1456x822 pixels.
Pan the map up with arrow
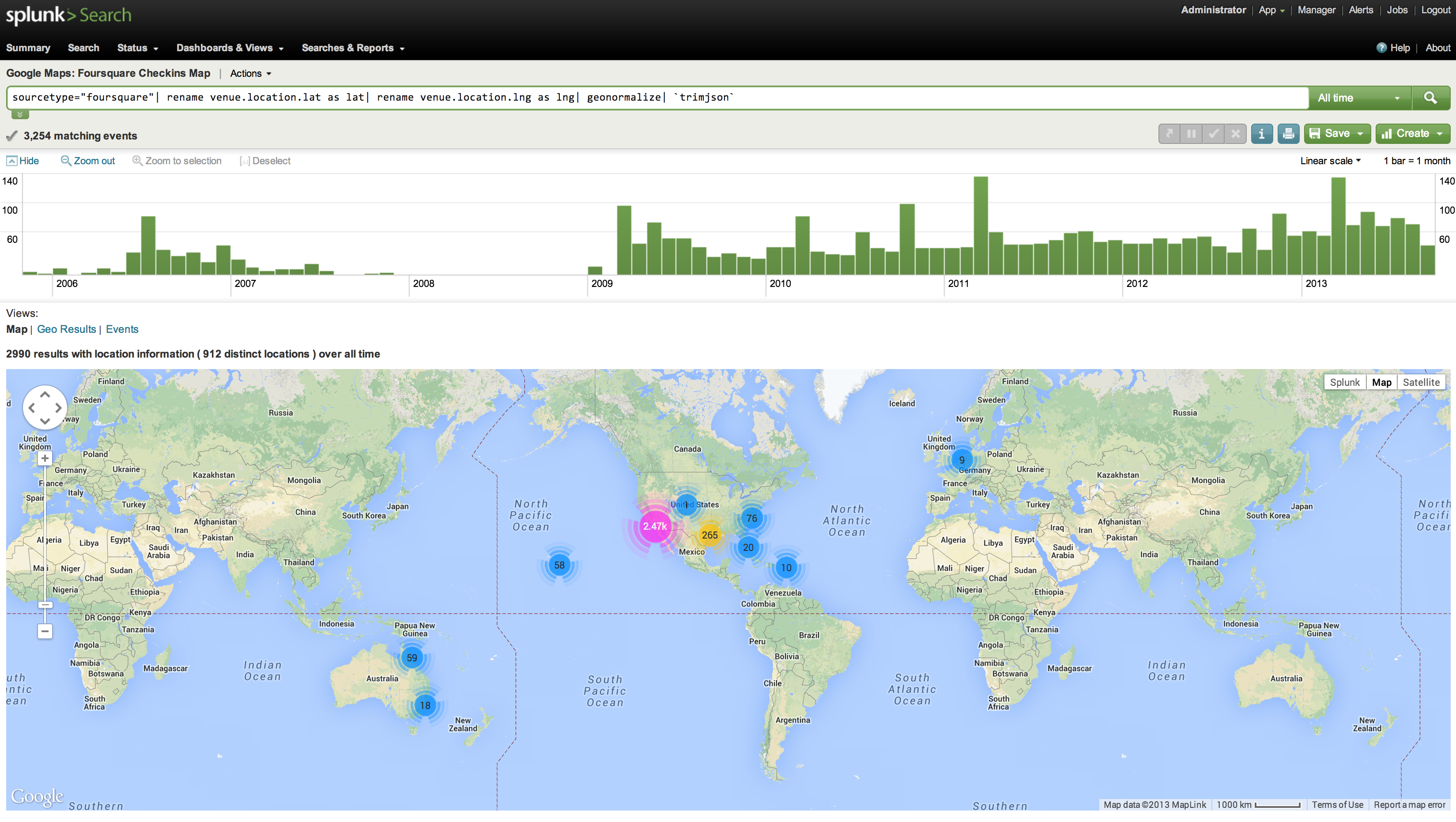45,394
